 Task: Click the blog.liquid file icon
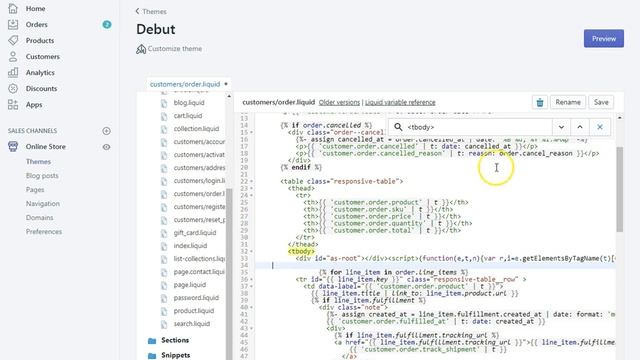[164, 103]
